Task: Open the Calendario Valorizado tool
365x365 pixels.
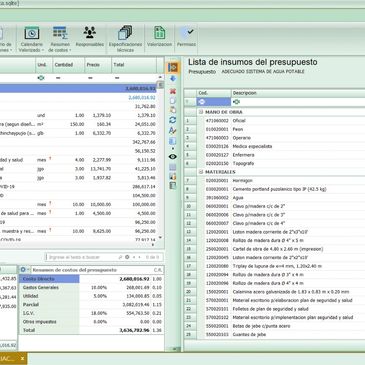Action: coord(32,39)
